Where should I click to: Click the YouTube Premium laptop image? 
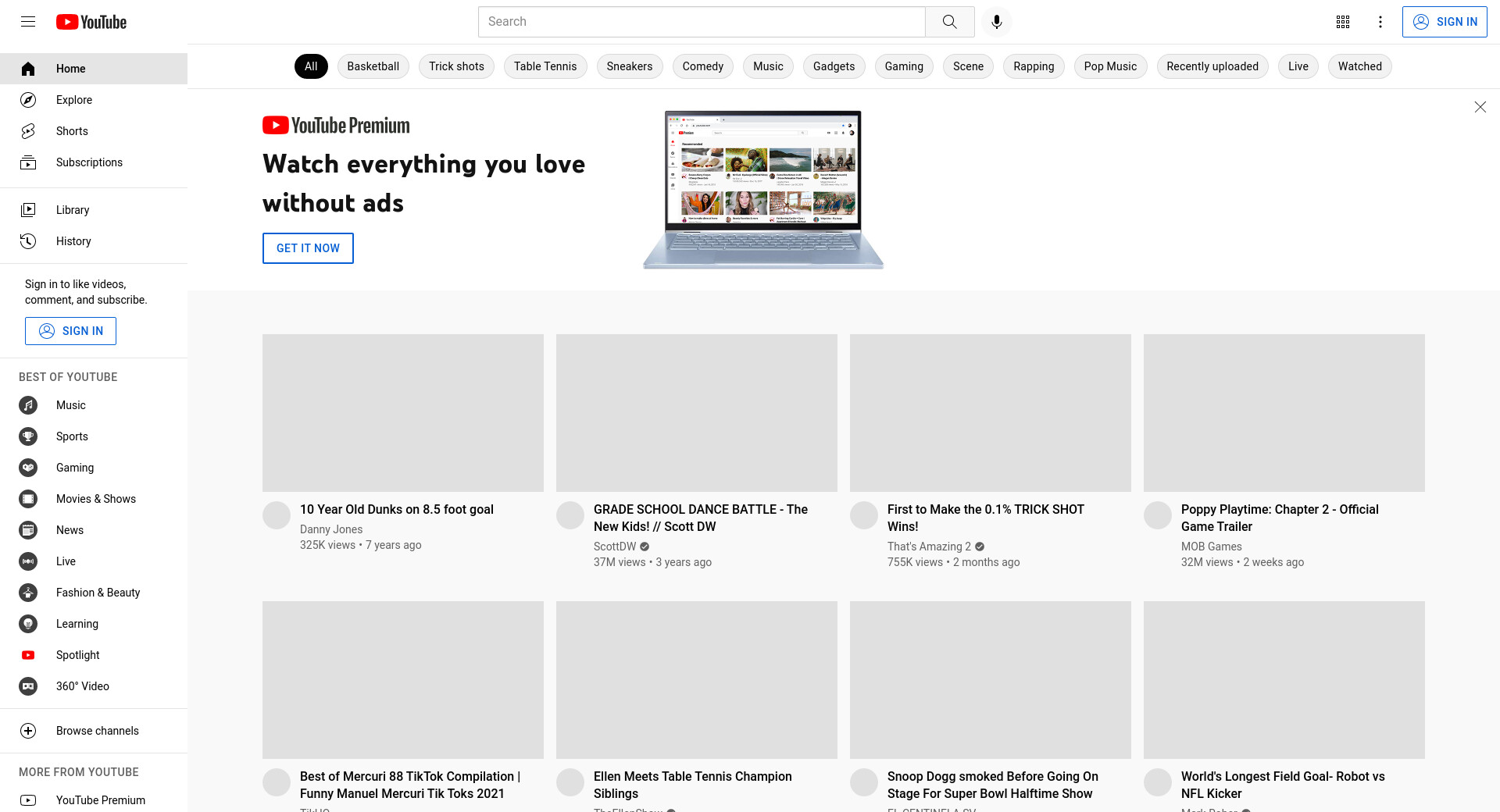tap(763, 190)
